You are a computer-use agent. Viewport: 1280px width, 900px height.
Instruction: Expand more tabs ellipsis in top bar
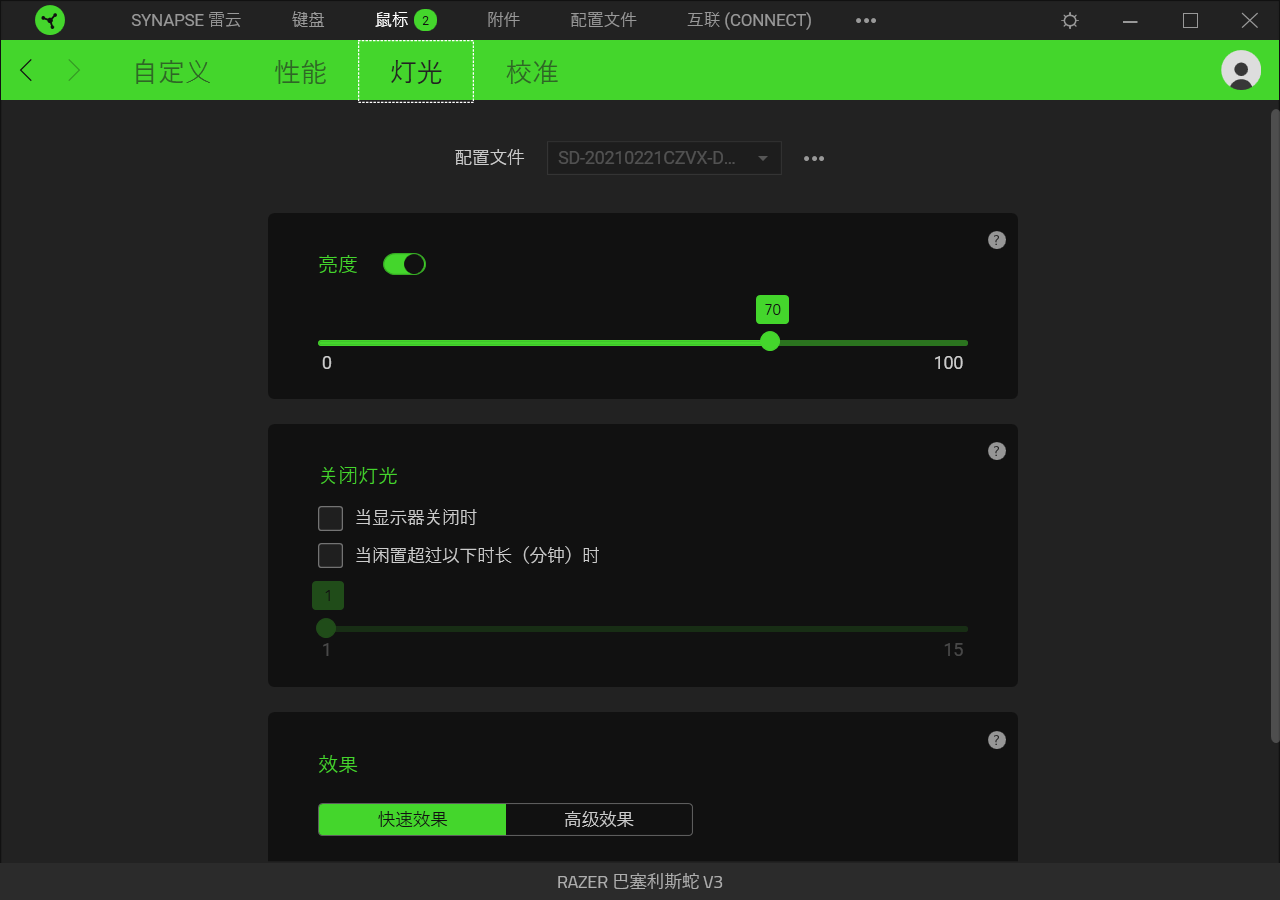tap(866, 20)
